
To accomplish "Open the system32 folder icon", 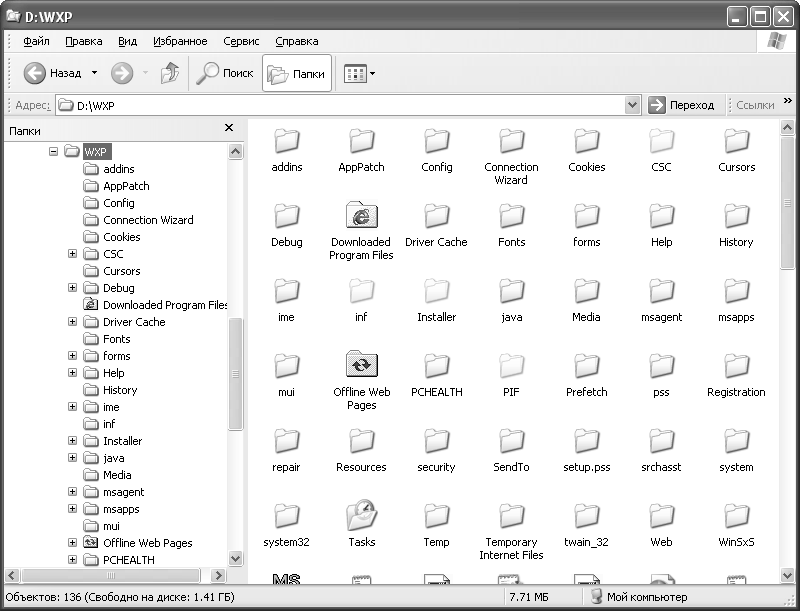I will point(286,516).
